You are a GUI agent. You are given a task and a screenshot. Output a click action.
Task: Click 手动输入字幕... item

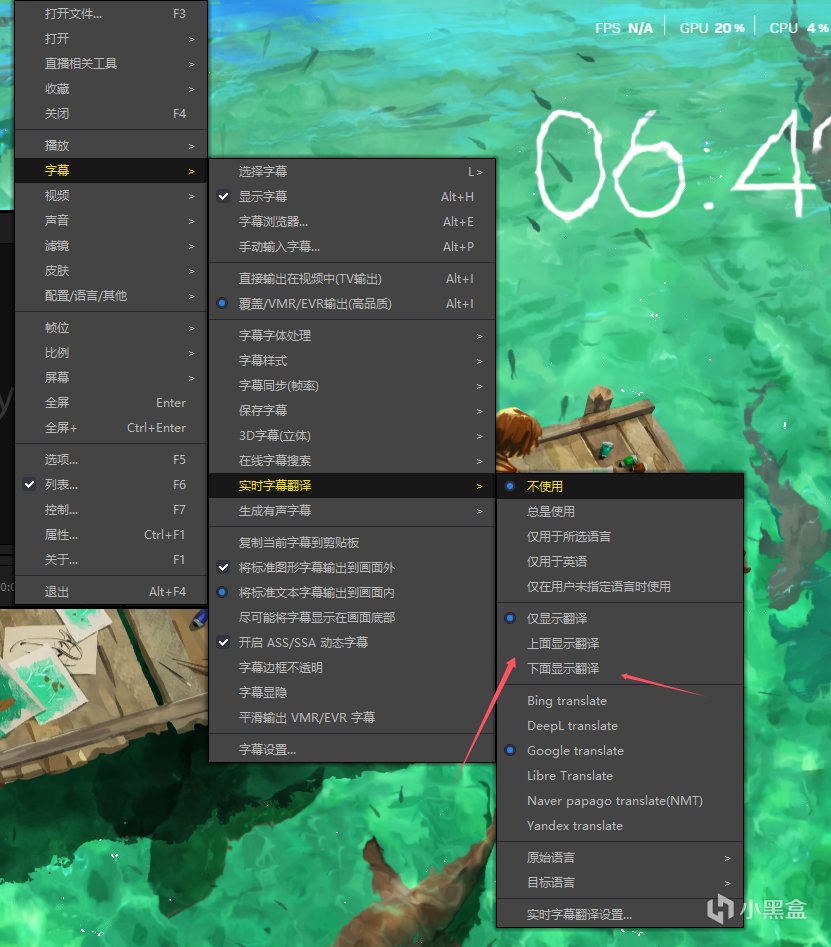352,246
